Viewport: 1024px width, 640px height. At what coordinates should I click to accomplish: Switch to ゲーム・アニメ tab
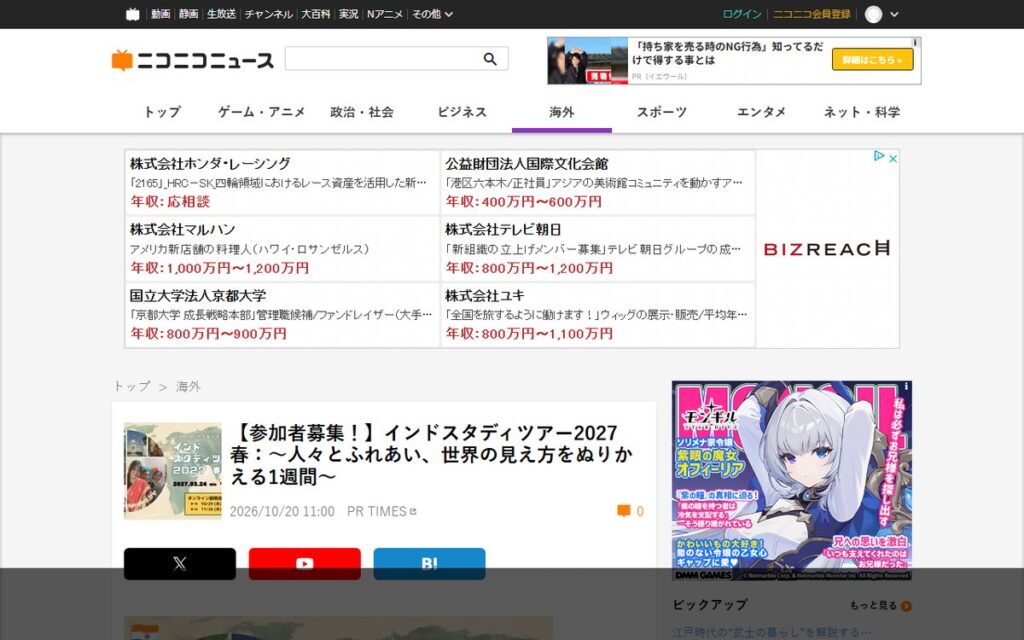point(261,112)
